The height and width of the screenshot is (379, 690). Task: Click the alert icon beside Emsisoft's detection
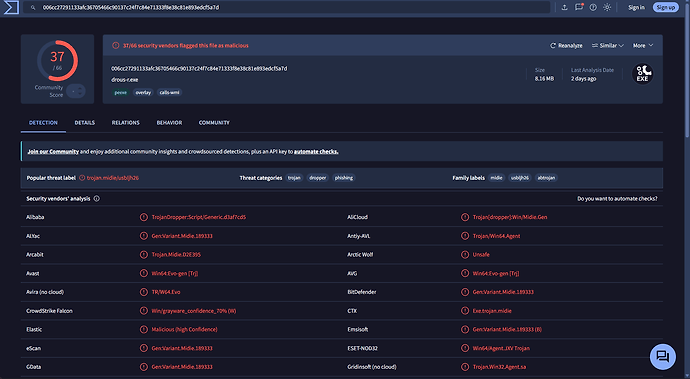coord(465,329)
